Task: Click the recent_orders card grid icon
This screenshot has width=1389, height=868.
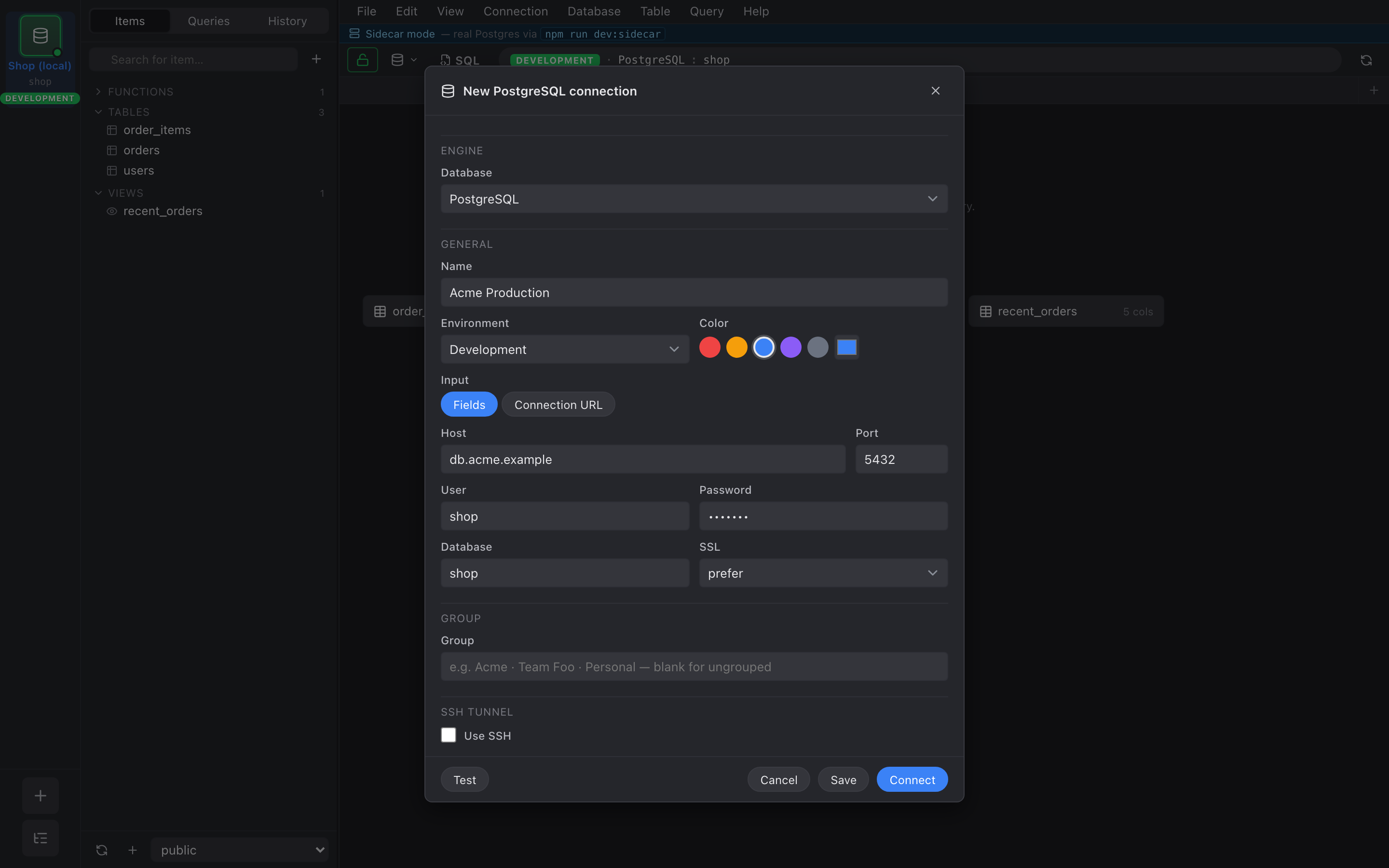Action: coord(985,311)
